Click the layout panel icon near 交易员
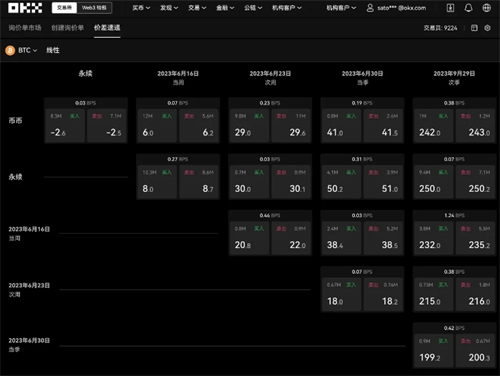Viewport: 500px width, 376px height. click(x=474, y=28)
